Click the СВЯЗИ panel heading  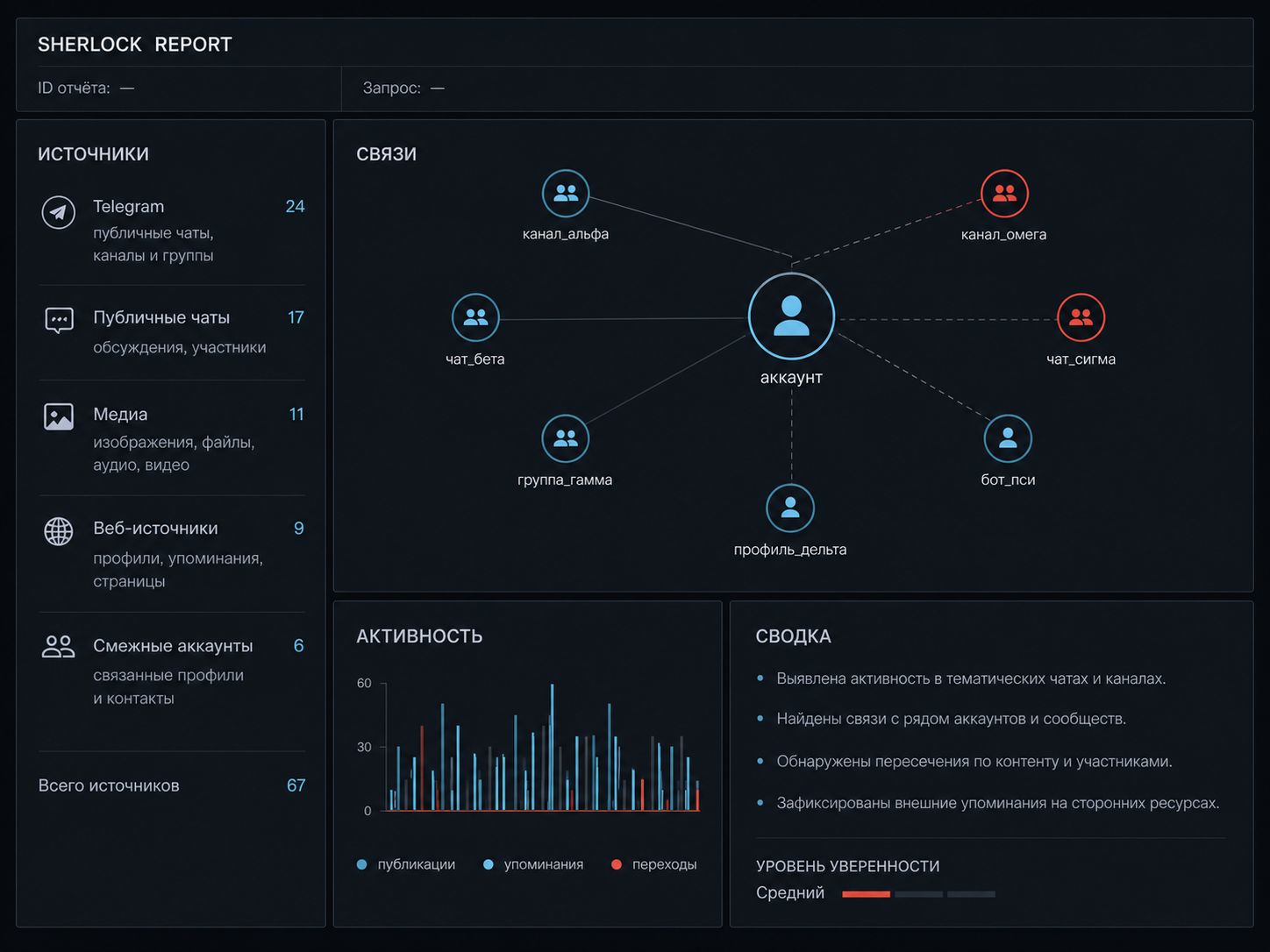[x=387, y=154]
